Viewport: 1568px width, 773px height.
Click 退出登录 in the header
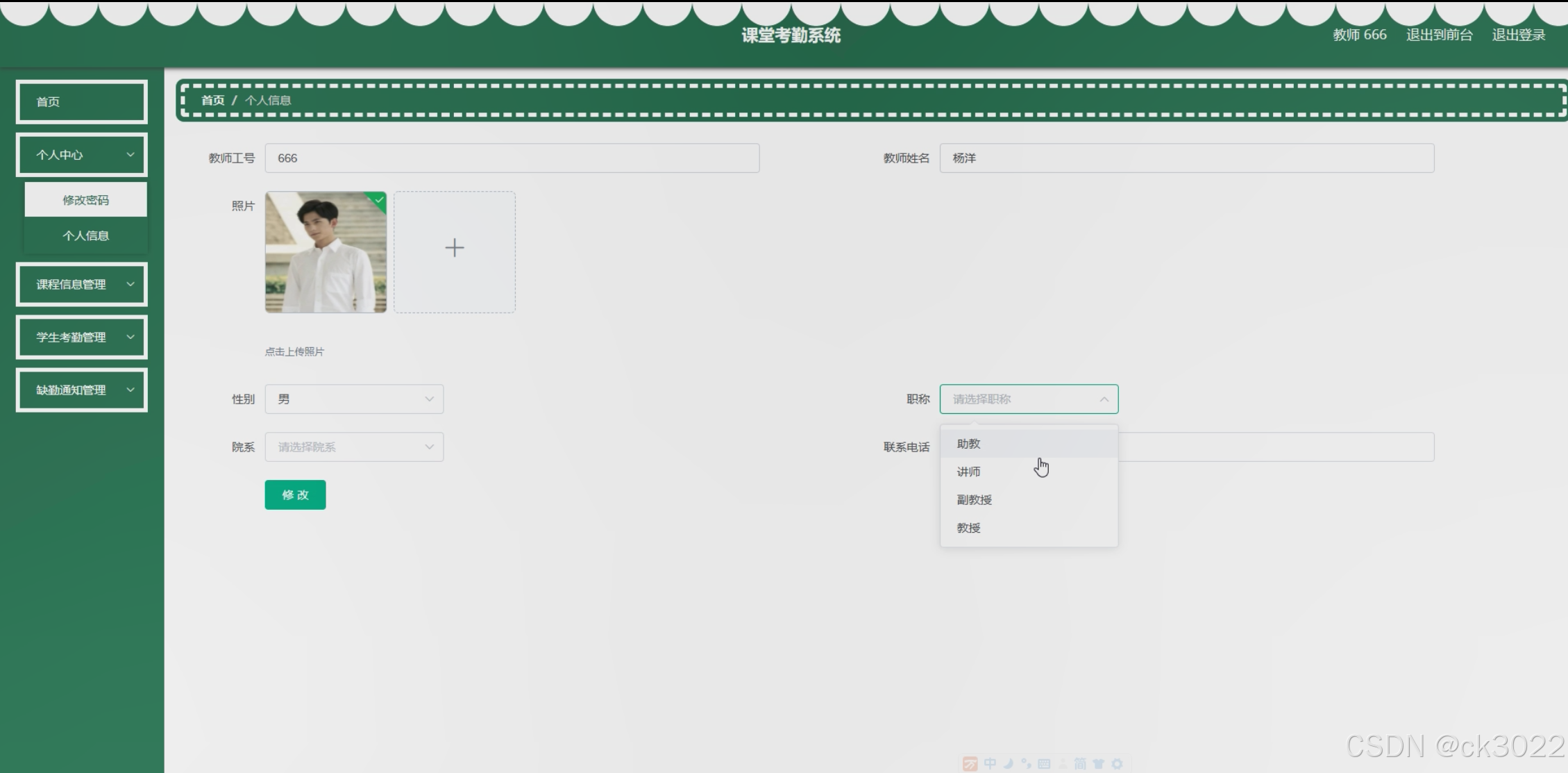tap(1518, 35)
